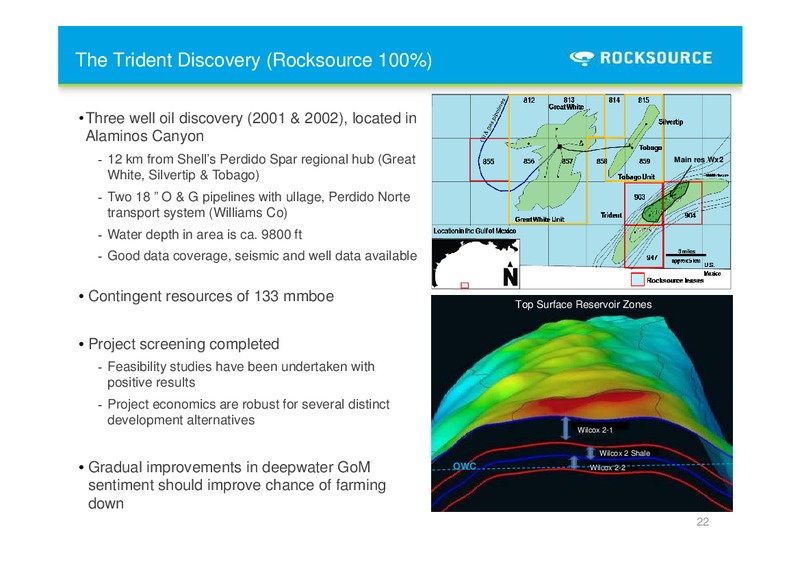Select the 'Three well oil discovery' bullet
The width and height of the screenshot is (800, 566).
click(x=247, y=127)
